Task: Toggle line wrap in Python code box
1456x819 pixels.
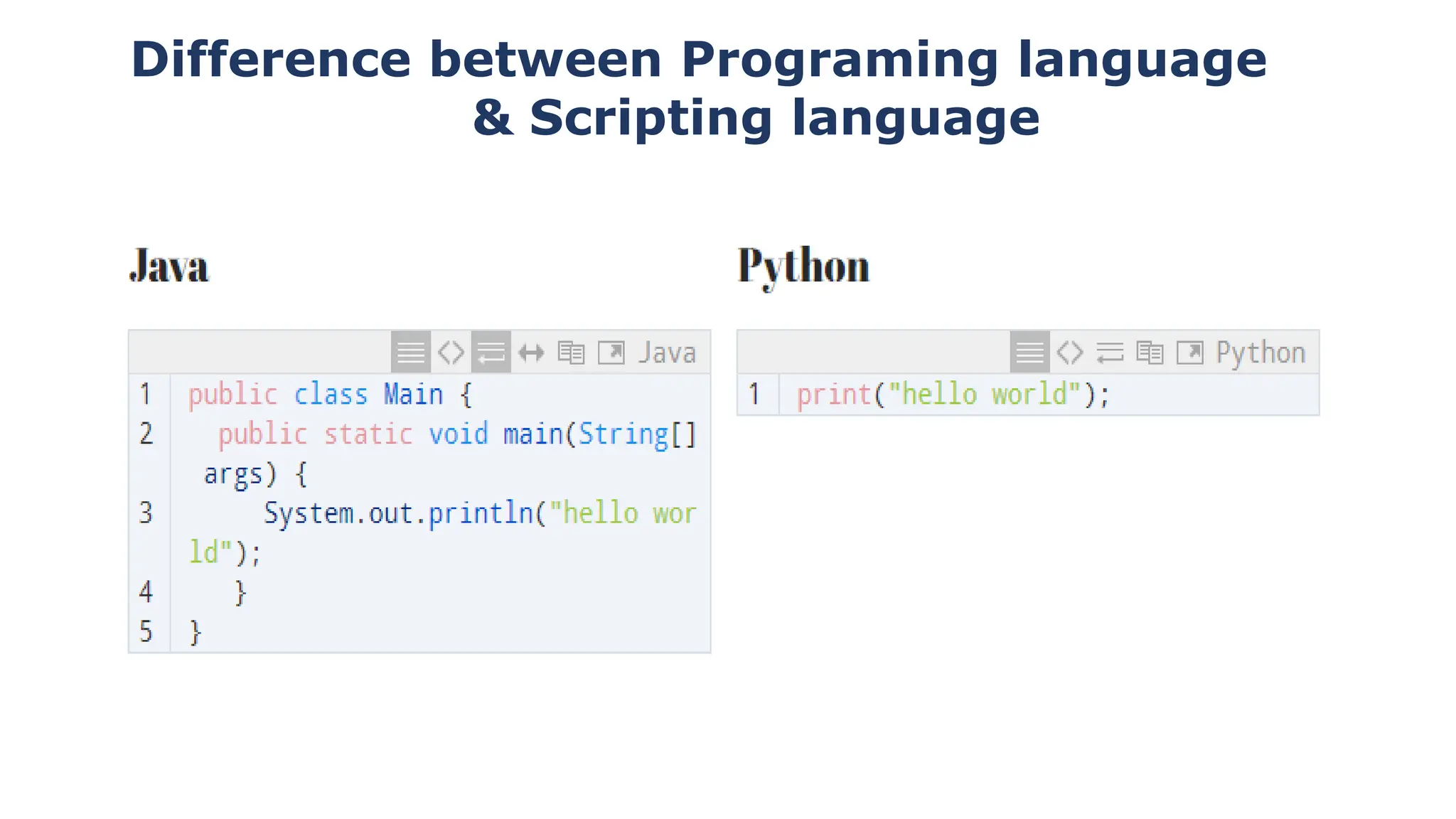Action: [x=1110, y=352]
